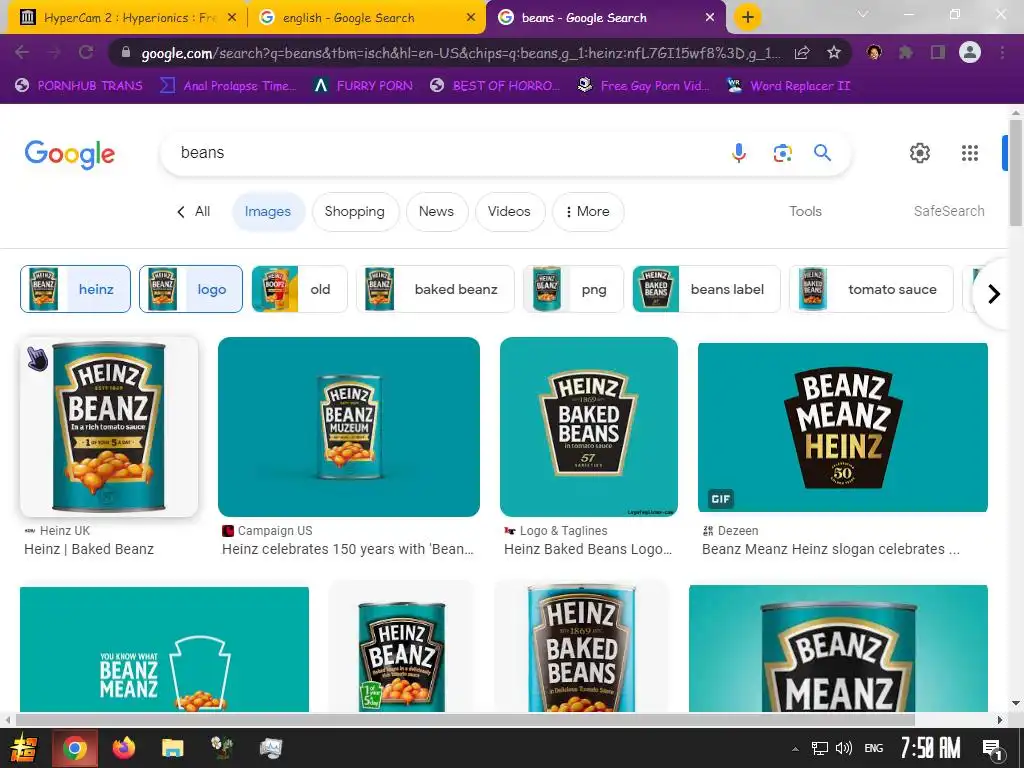Click the share page icon in address bar

pos(803,52)
